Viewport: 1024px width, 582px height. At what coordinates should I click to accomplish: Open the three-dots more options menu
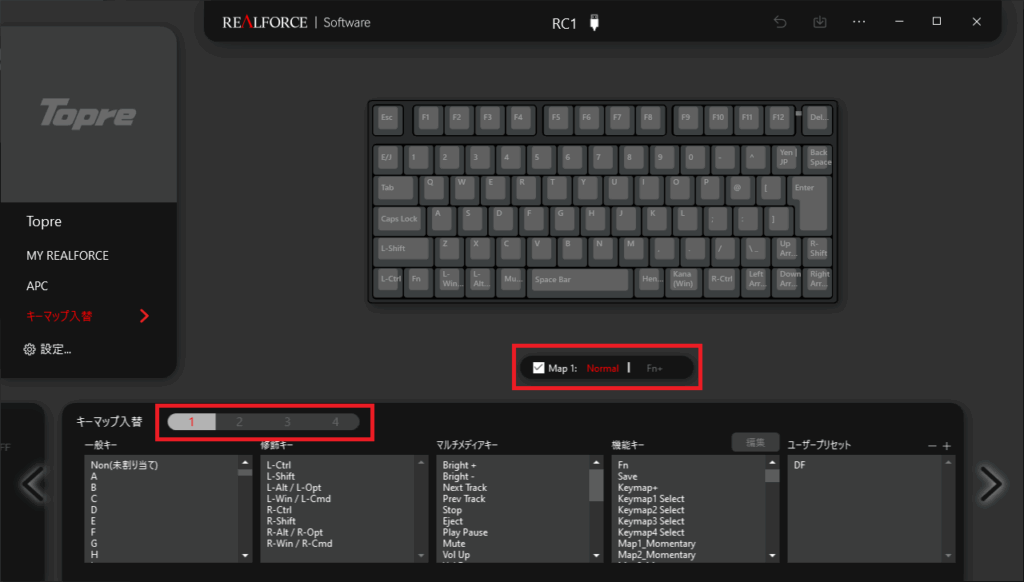(859, 22)
